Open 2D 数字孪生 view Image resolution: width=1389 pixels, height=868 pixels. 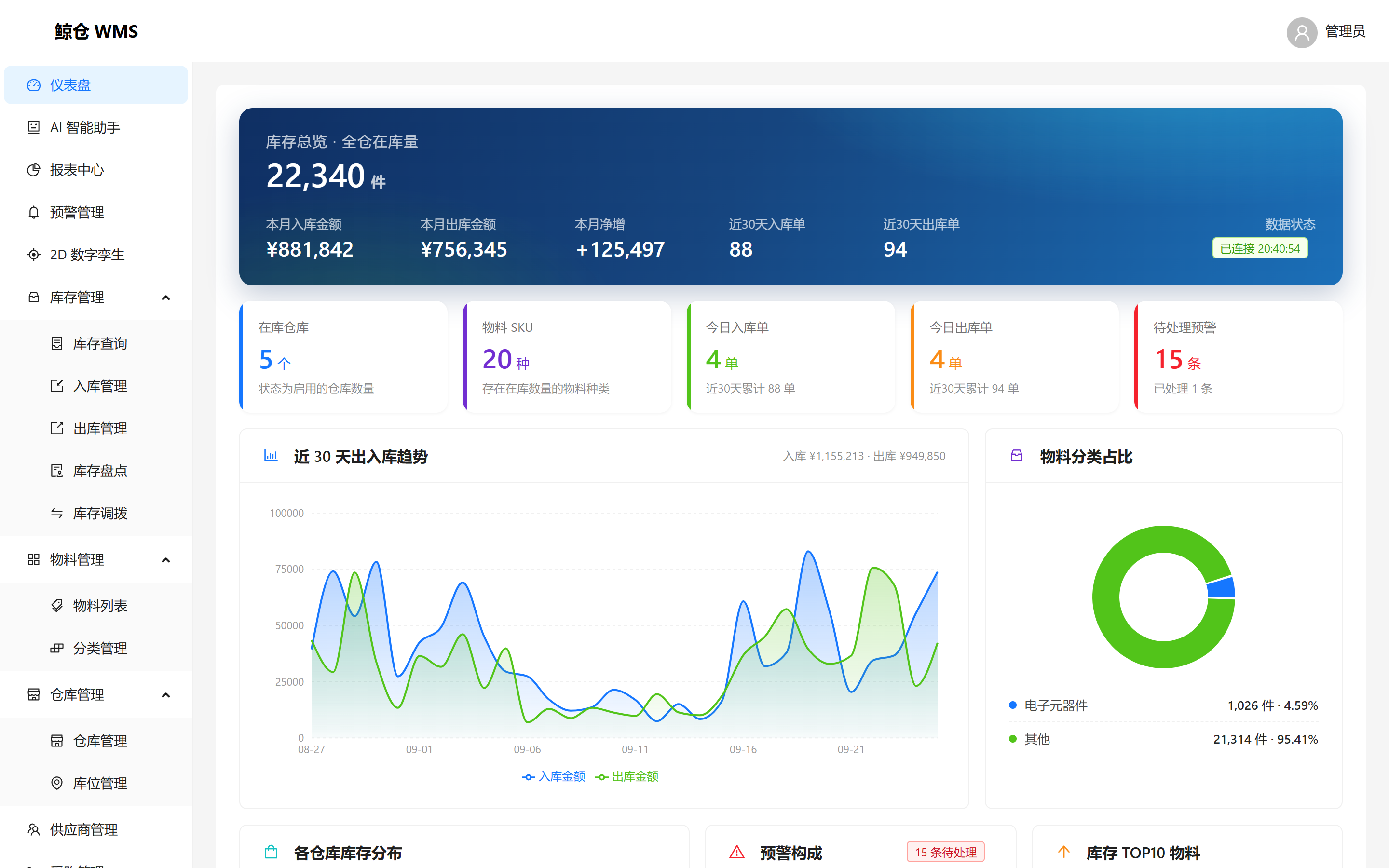pyautogui.click(x=96, y=255)
